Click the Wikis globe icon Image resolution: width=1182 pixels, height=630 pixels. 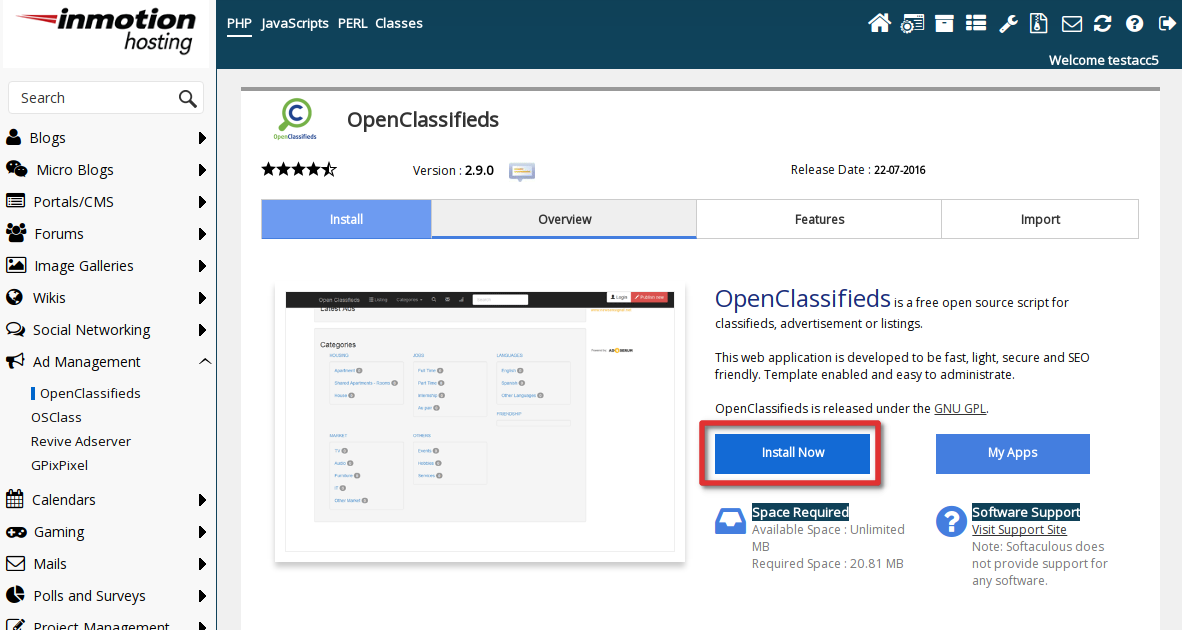[14, 297]
